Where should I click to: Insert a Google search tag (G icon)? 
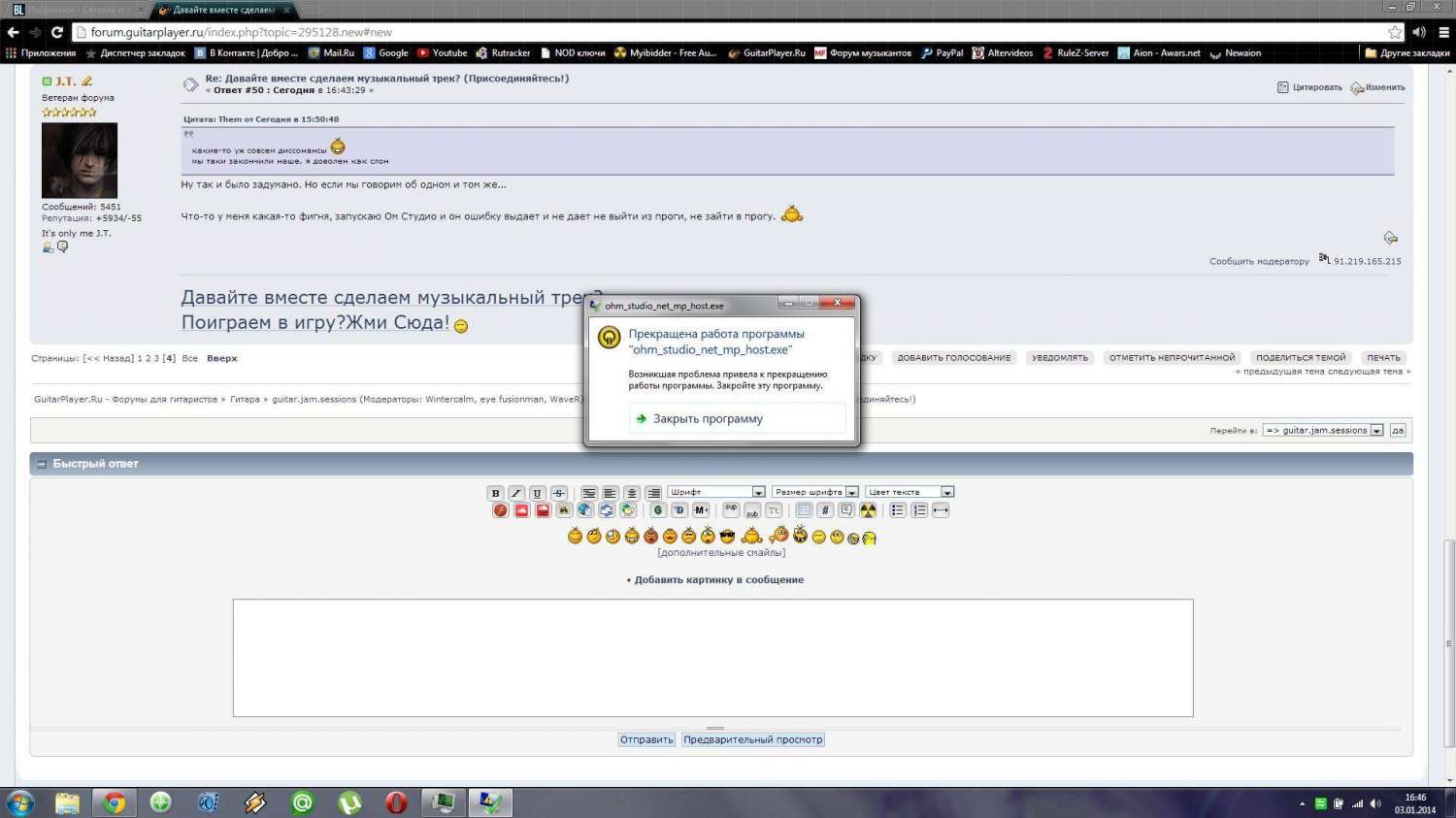(657, 510)
